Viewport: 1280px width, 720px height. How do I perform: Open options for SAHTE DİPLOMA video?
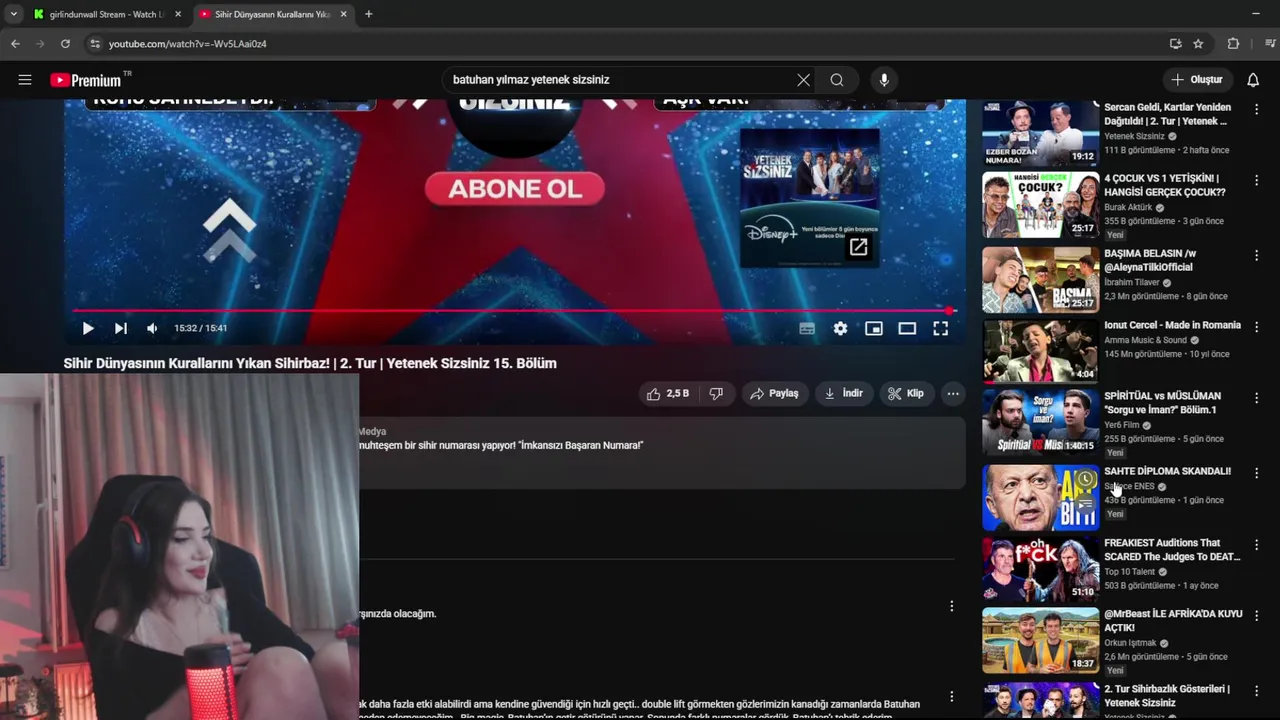point(1257,473)
